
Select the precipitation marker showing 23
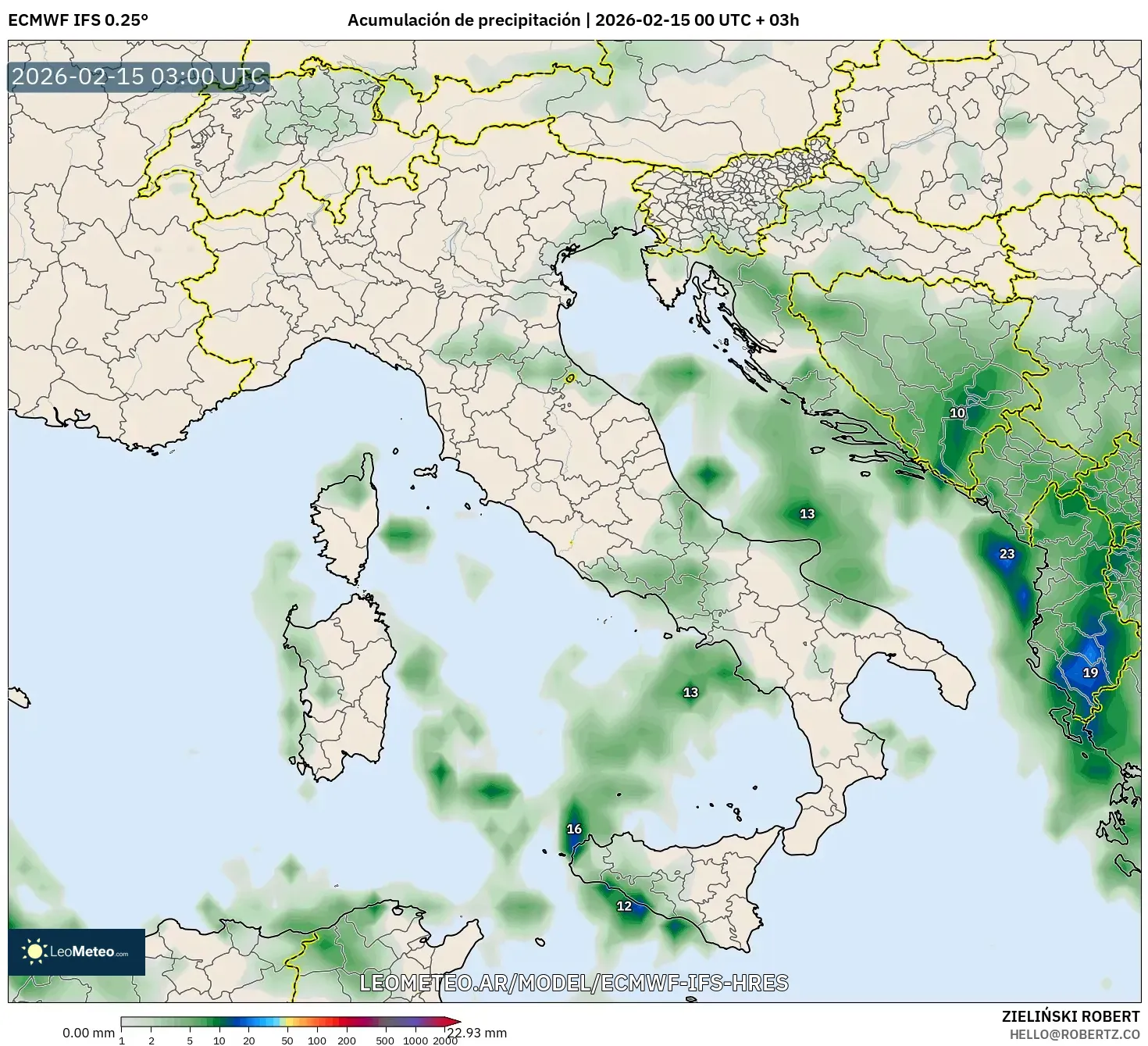(x=1007, y=553)
